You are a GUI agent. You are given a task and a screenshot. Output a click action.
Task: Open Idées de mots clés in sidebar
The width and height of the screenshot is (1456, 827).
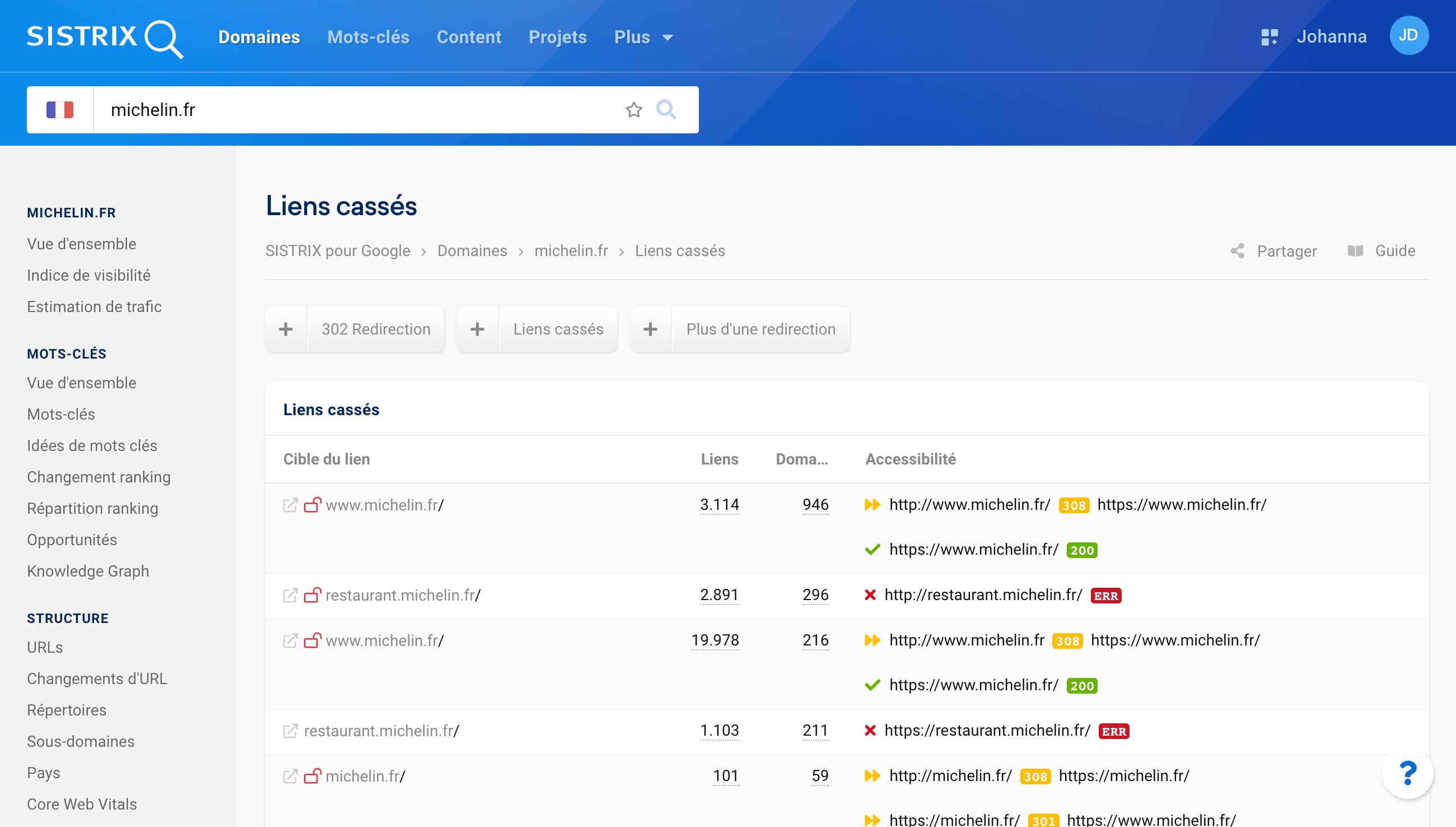coord(92,446)
